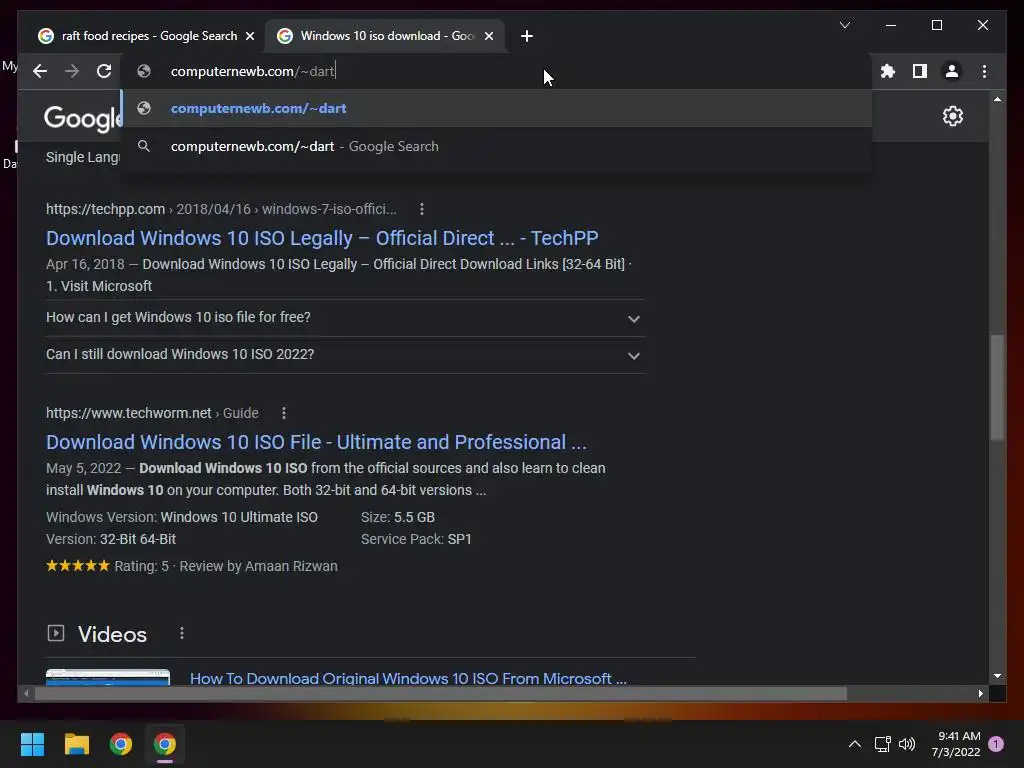The image size is (1024, 768).
Task: Click the video thumbnail under Videos
Action: 108,677
